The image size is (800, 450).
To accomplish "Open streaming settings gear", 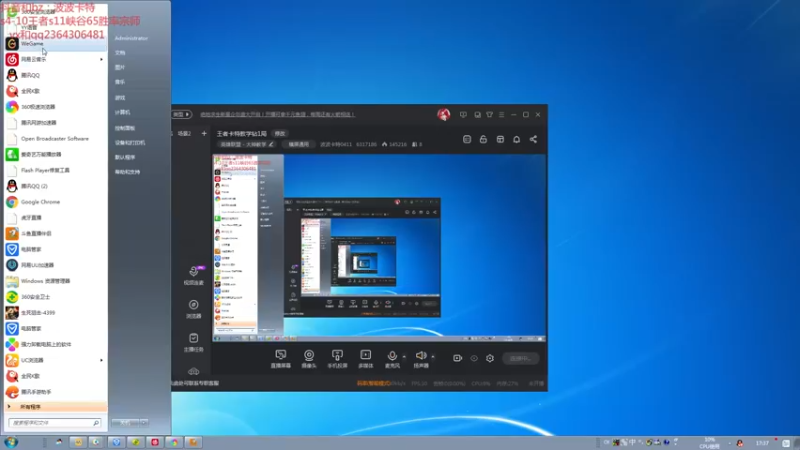I will (490, 358).
